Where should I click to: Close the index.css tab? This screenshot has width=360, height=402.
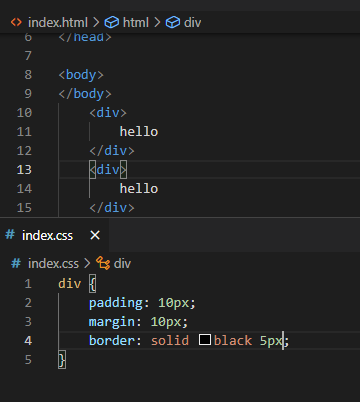point(95,235)
